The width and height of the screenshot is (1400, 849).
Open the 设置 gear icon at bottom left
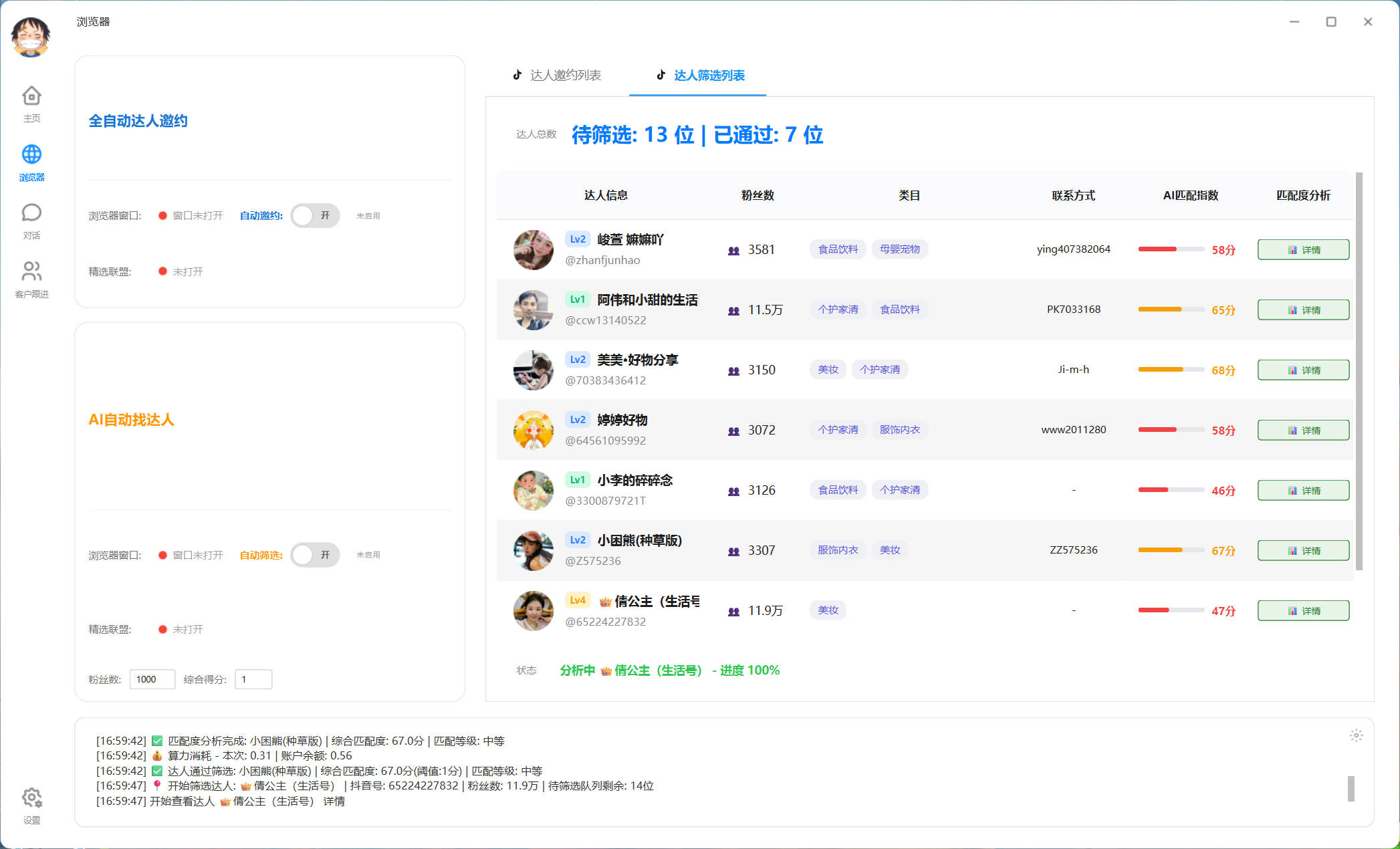point(31,798)
